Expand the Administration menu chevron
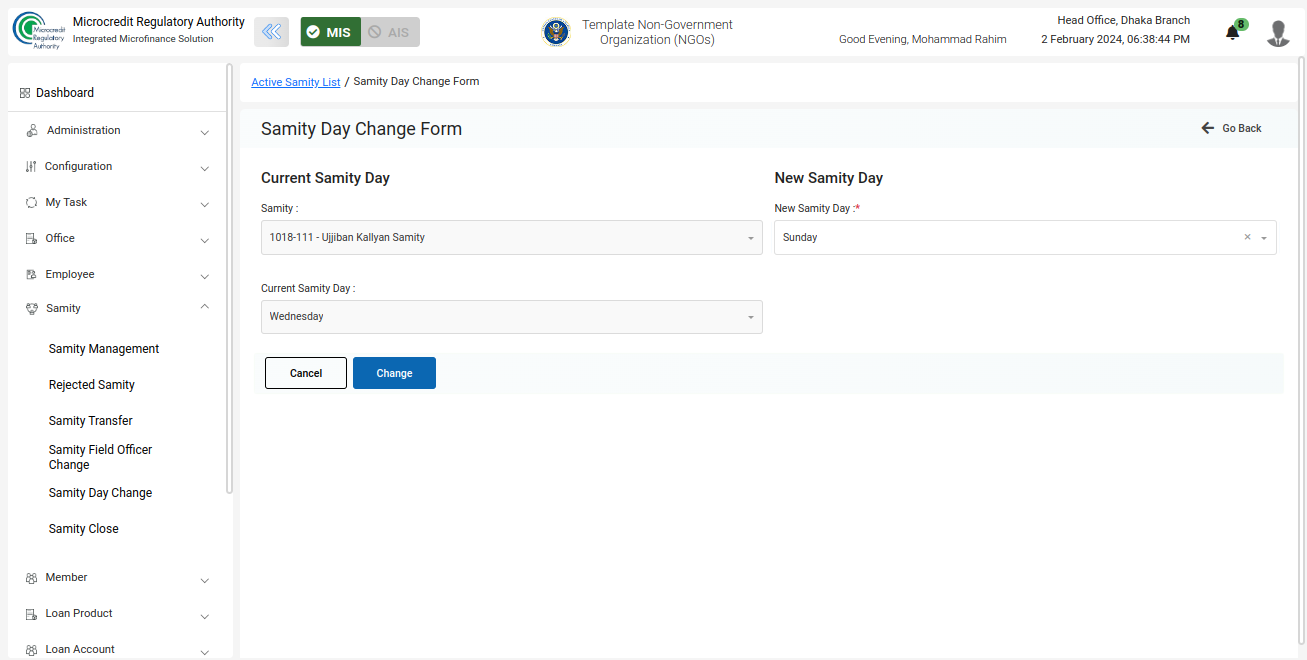Screen dimensions: 1307x660 [205, 132]
